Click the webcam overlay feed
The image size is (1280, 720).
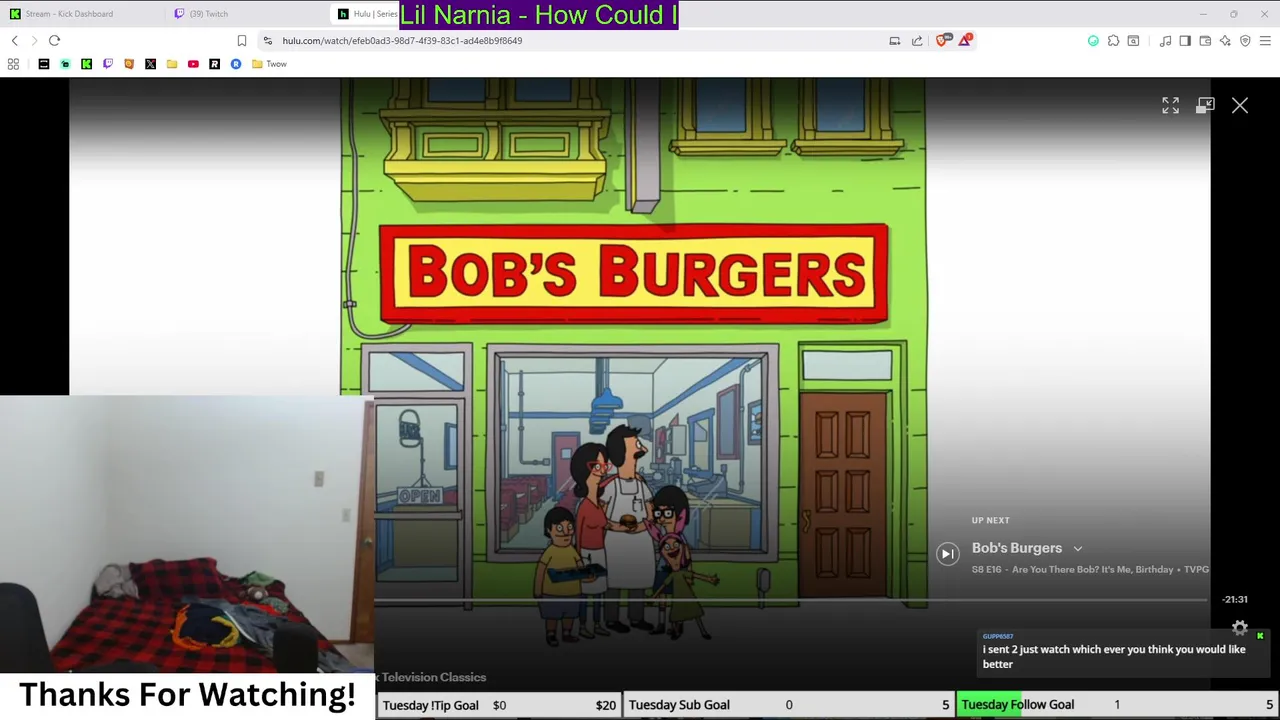[187, 534]
